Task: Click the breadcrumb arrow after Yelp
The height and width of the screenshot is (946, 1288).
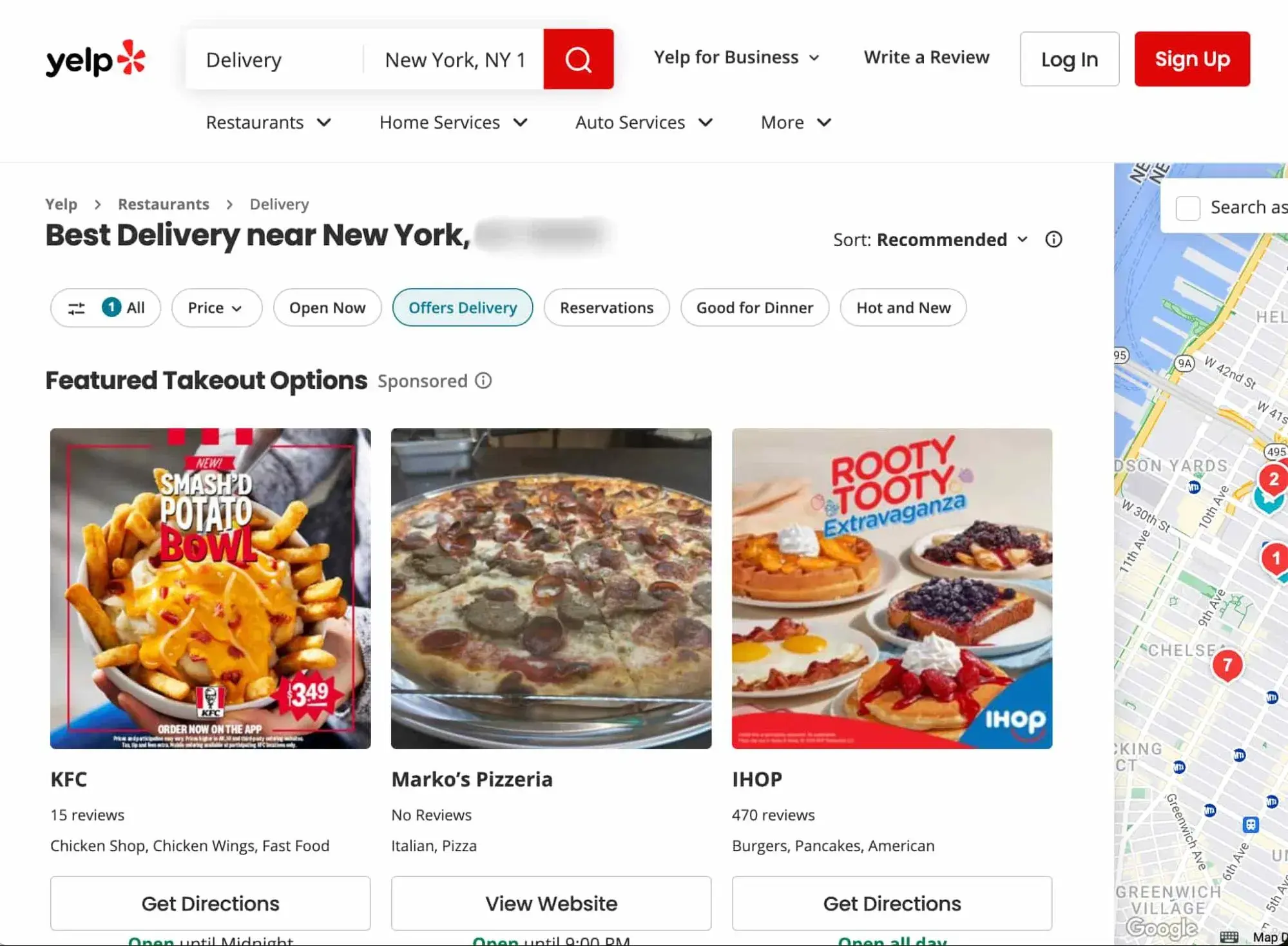Action: [x=97, y=204]
